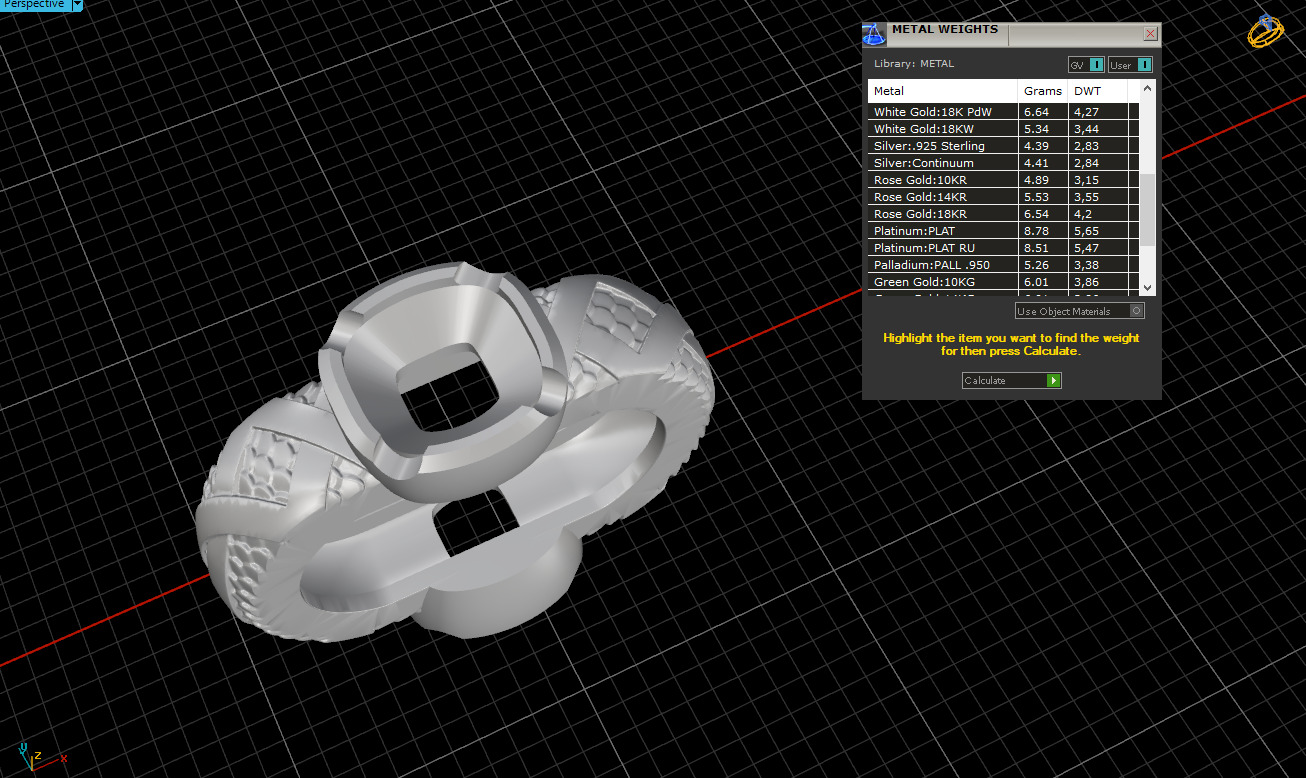Select the Platinum:PLAT RU row
1306x778 pixels.
point(1003,248)
